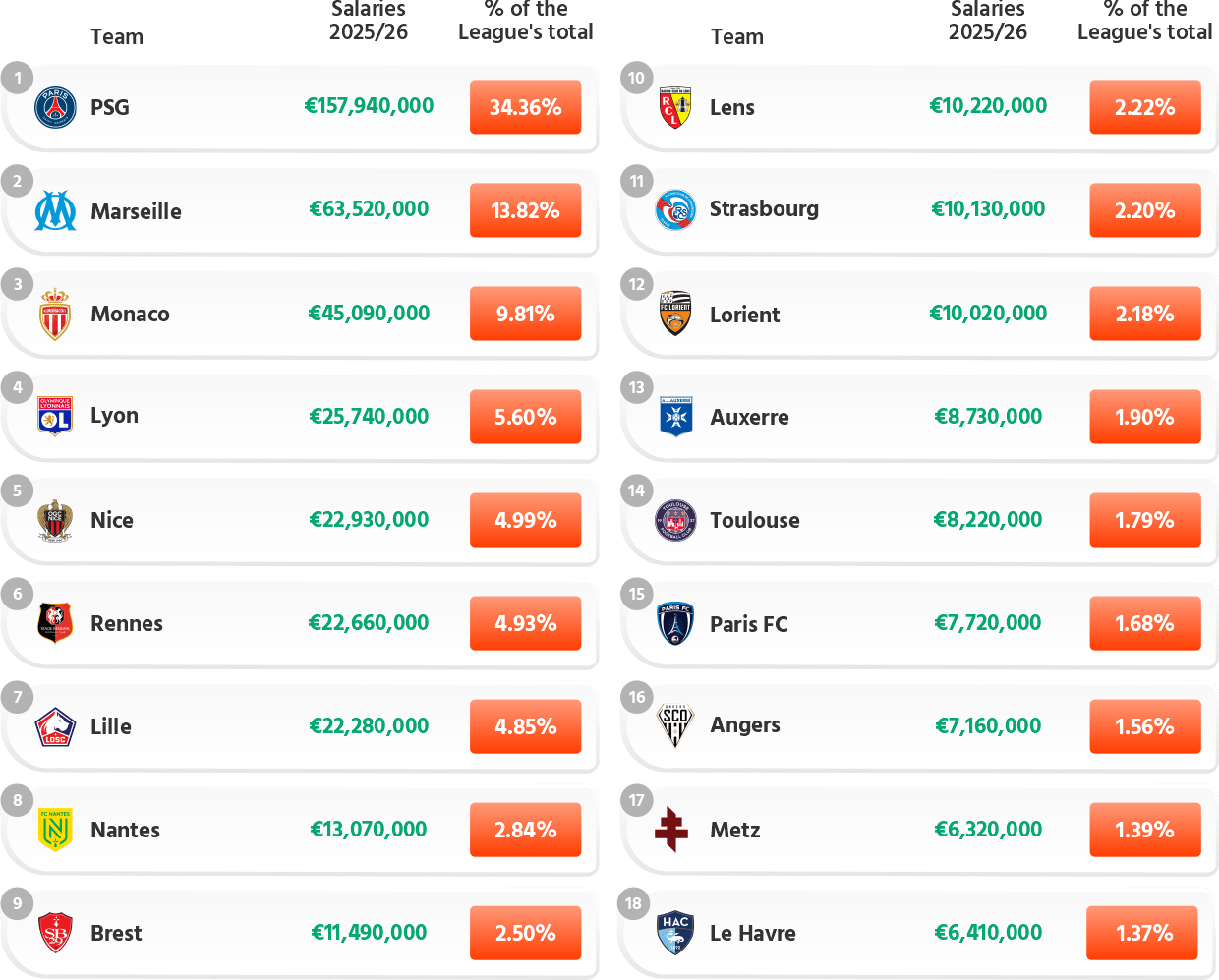This screenshot has width=1219, height=980.
Task: Click the PSG club crest
Action: coord(55,107)
